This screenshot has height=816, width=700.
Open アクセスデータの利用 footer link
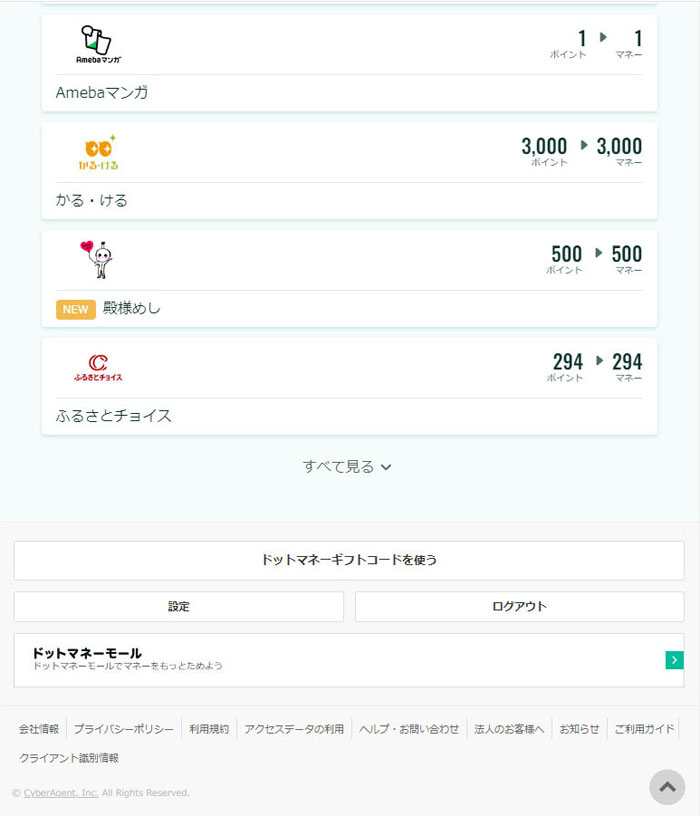294,729
